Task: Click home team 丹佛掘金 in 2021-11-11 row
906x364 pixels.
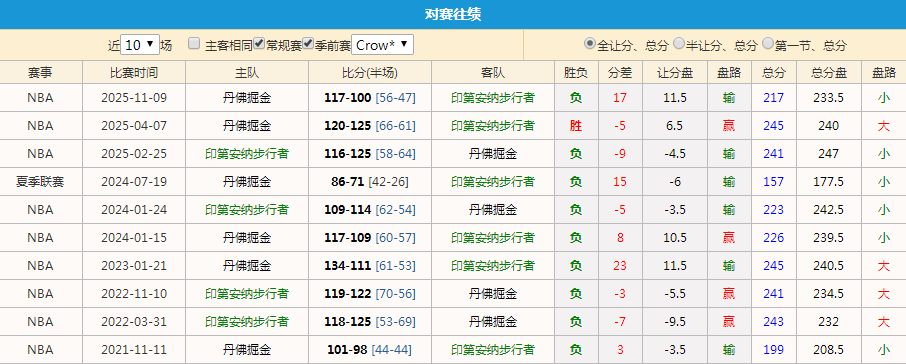Action: 247,350
